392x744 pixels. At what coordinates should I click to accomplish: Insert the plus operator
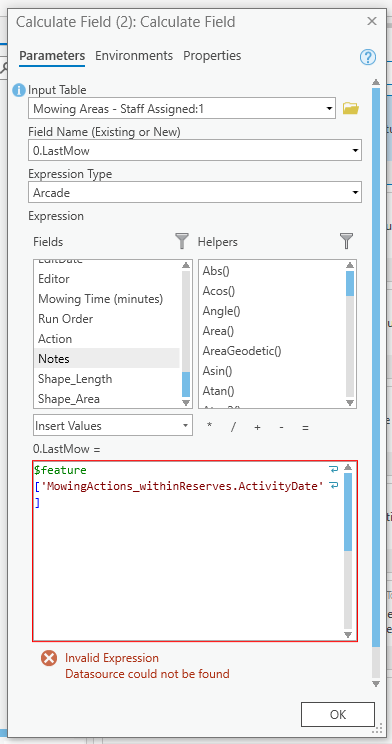point(257,427)
